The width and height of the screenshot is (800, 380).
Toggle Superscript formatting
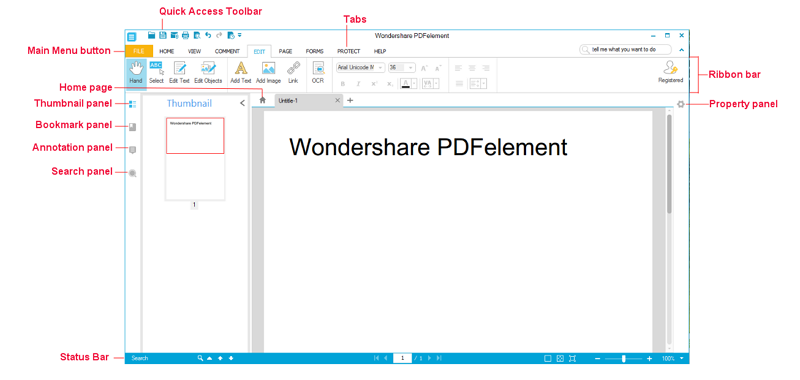(x=374, y=84)
